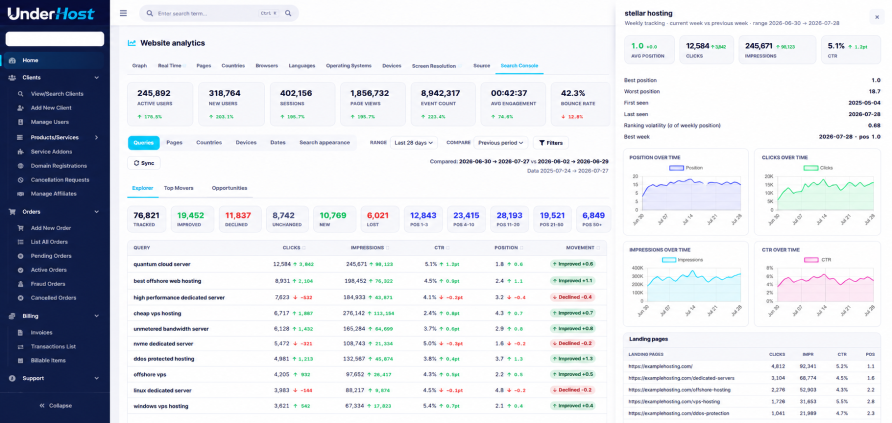
Task: Click the sidebar search box under logo
Action: 55,39
